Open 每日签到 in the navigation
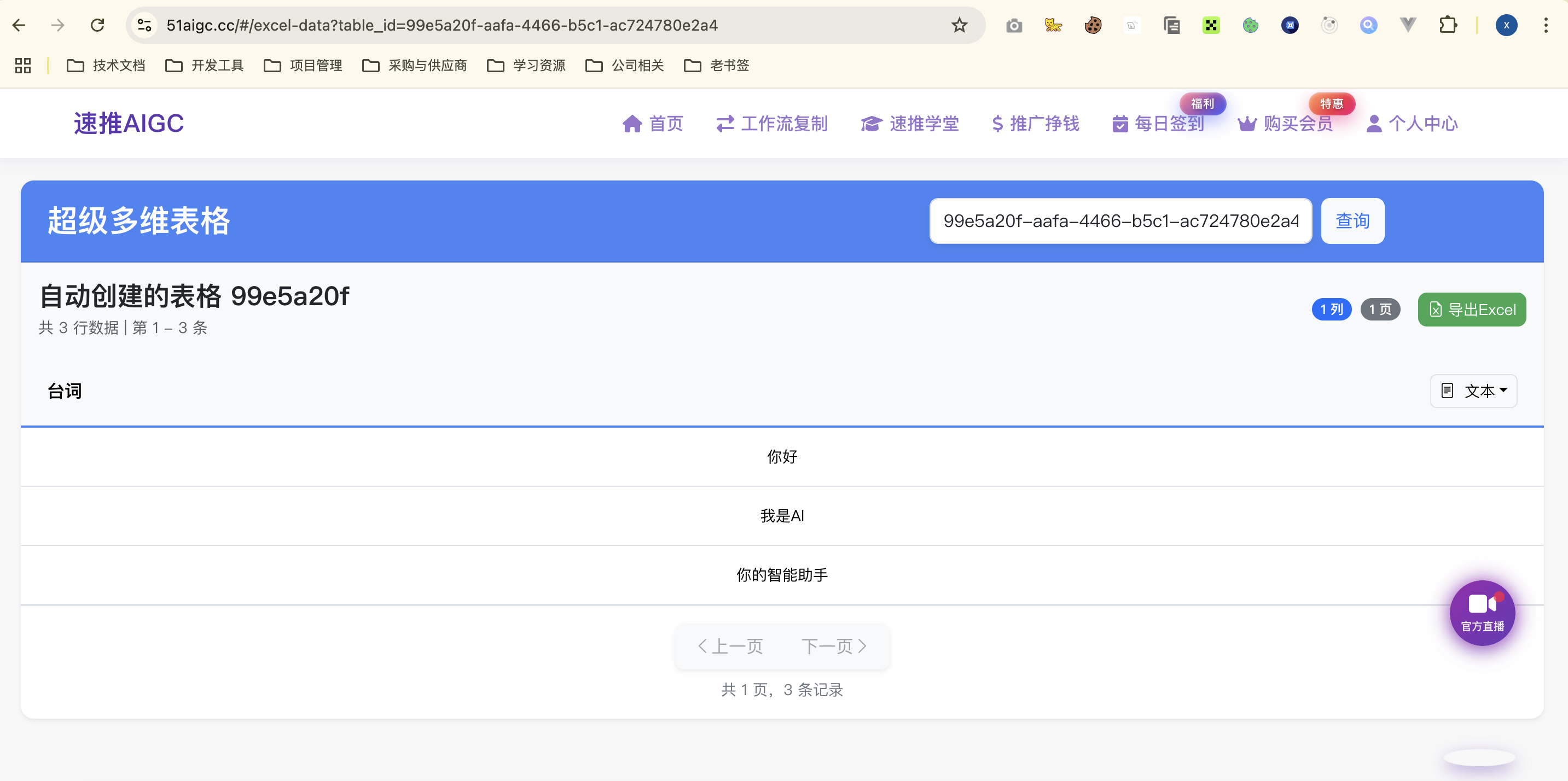 (x=1158, y=124)
